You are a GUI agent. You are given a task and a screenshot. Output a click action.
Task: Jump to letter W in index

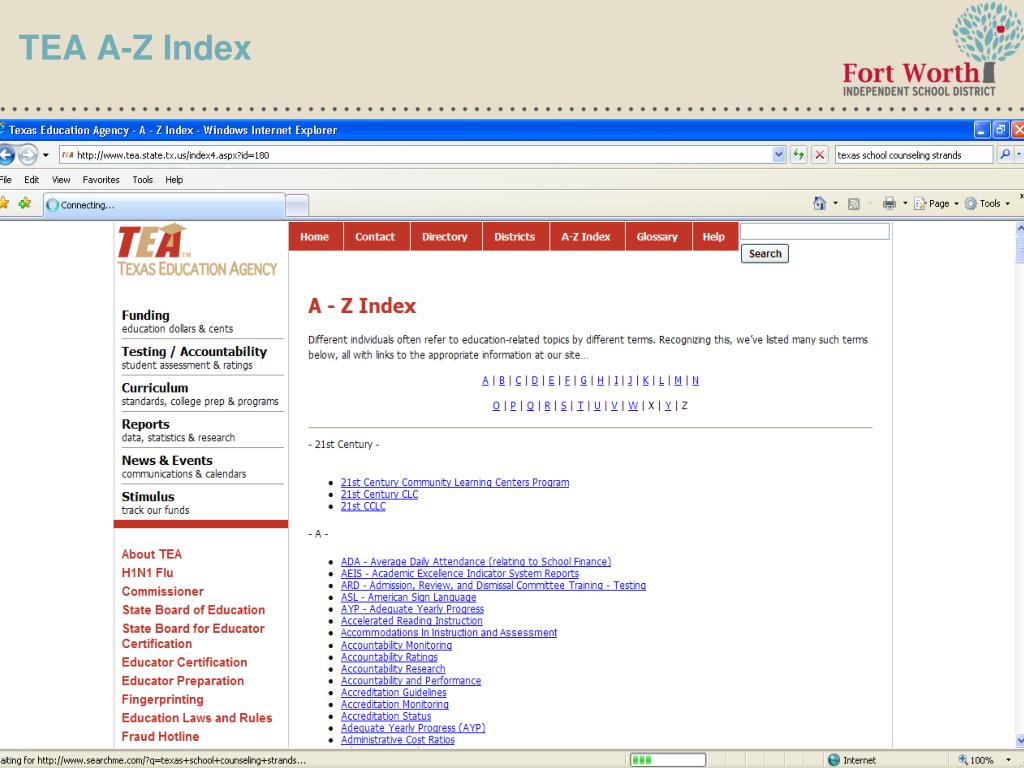coord(633,406)
